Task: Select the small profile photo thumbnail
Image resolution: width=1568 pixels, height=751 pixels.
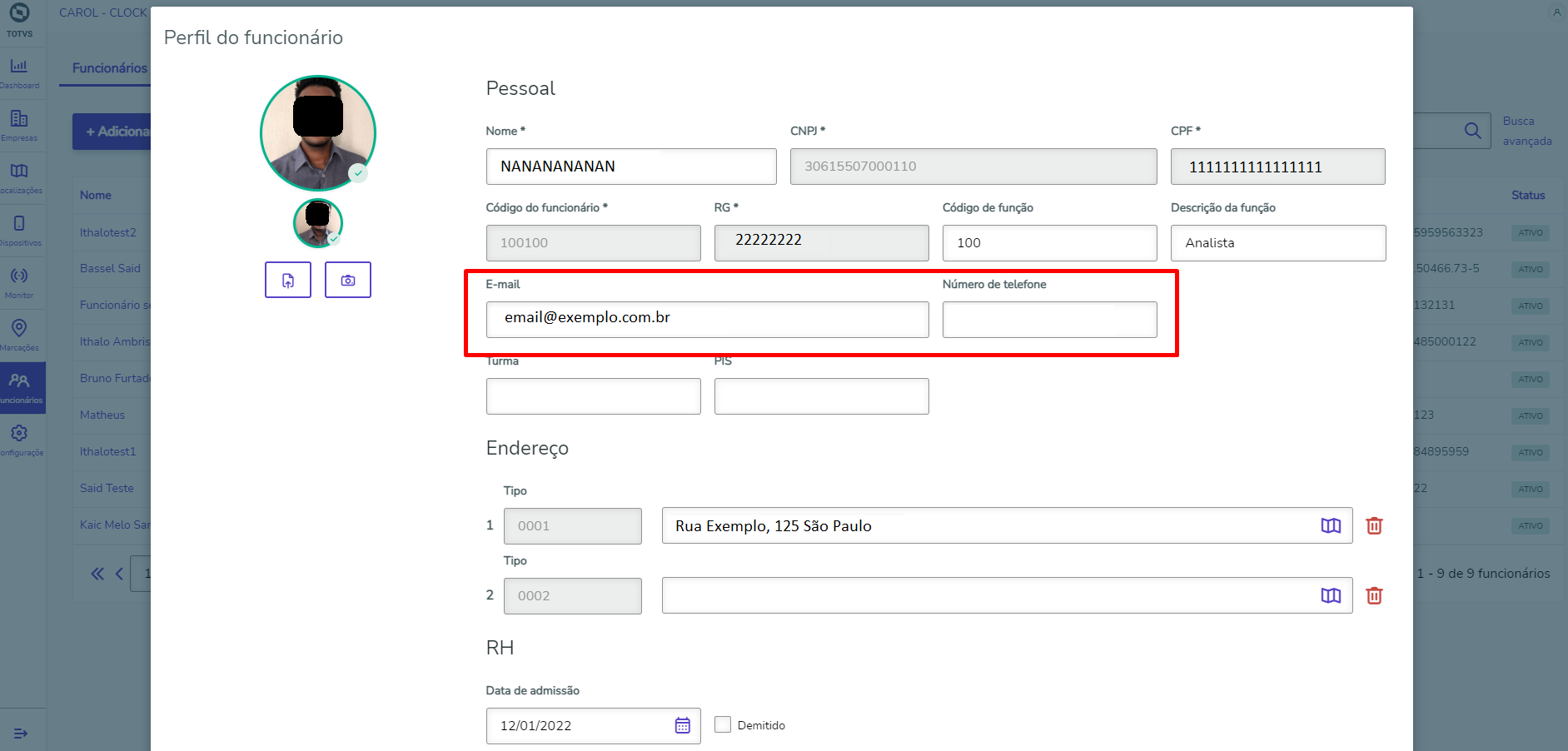Action: pos(318,222)
